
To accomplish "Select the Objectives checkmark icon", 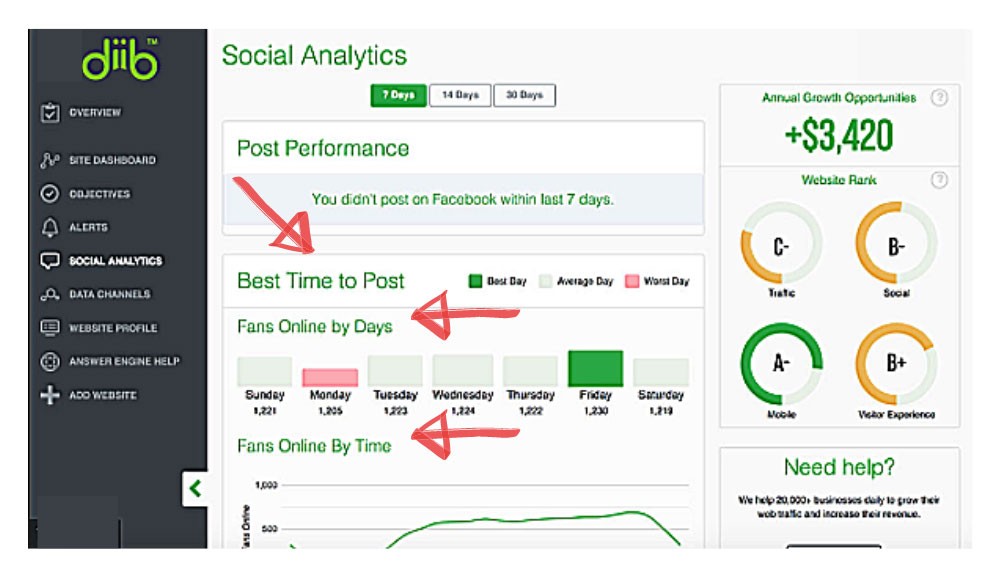I will coord(50,193).
